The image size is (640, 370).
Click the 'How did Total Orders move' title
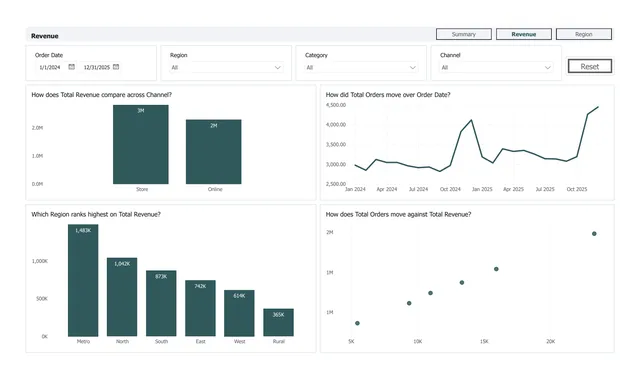388,95
